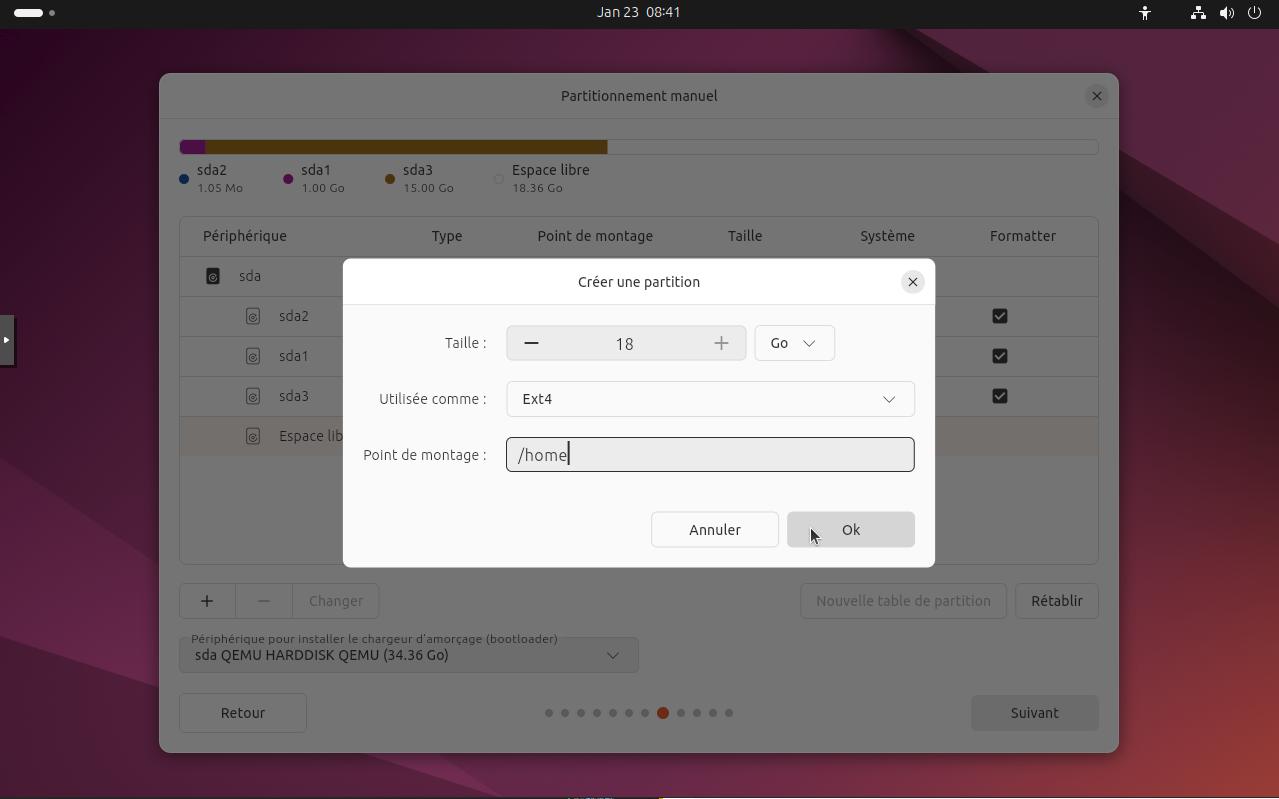Close the Créer une partition dialog
The height and width of the screenshot is (799, 1279).
pyautogui.click(x=912, y=282)
